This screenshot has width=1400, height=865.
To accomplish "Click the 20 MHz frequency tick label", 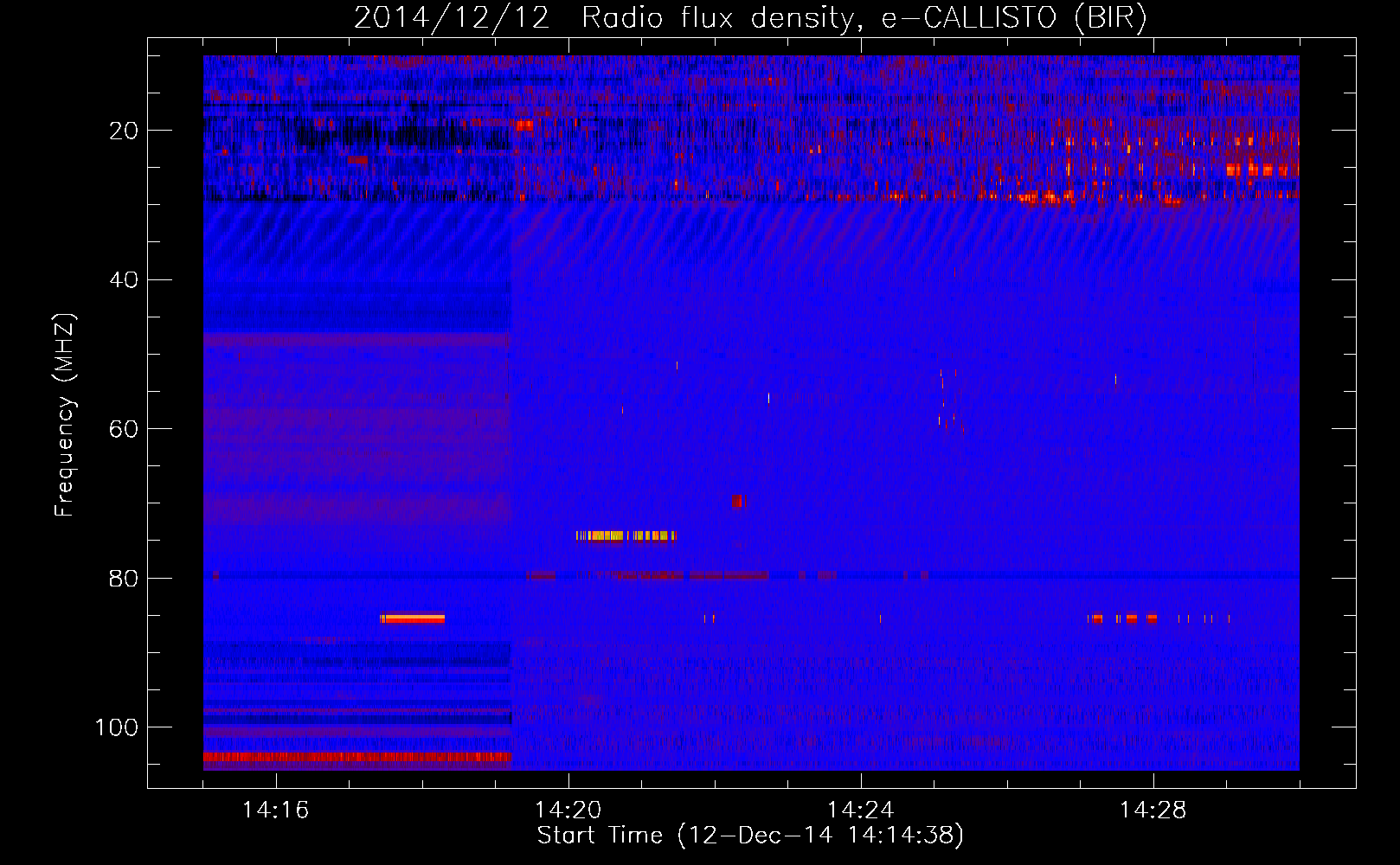I will [124, 131].
